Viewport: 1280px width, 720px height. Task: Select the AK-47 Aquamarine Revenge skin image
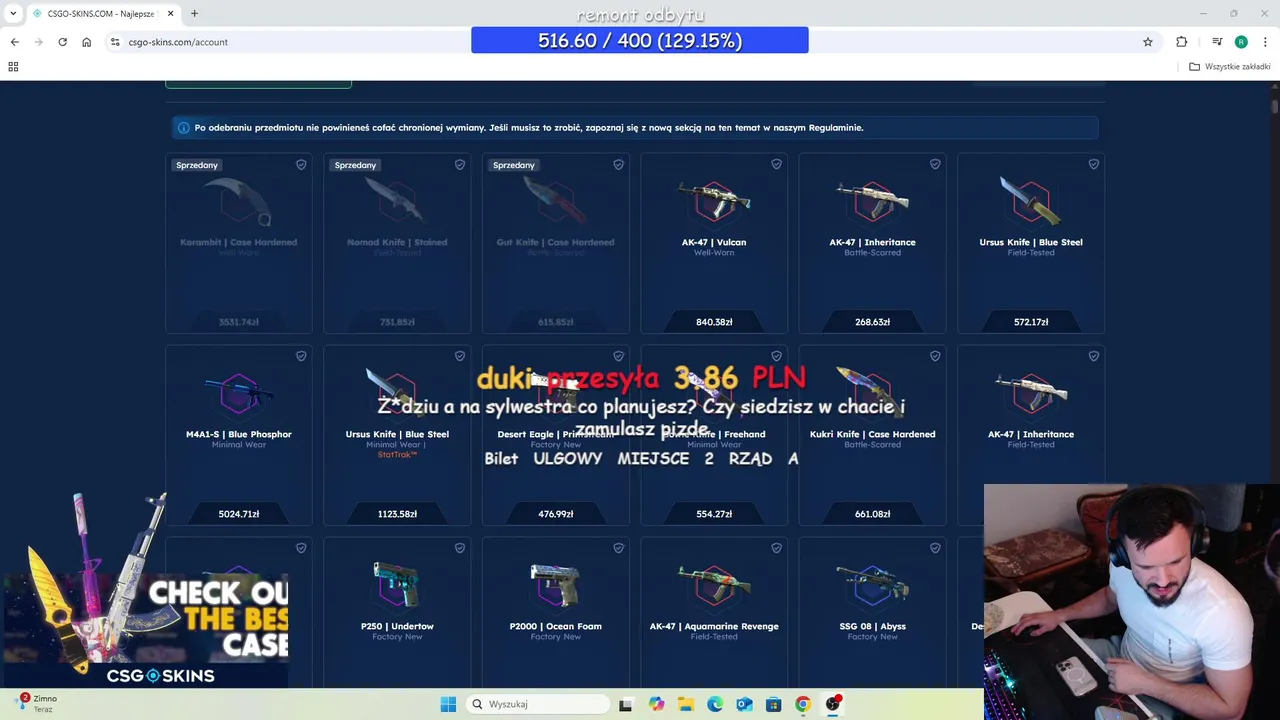tap(714, 584)
